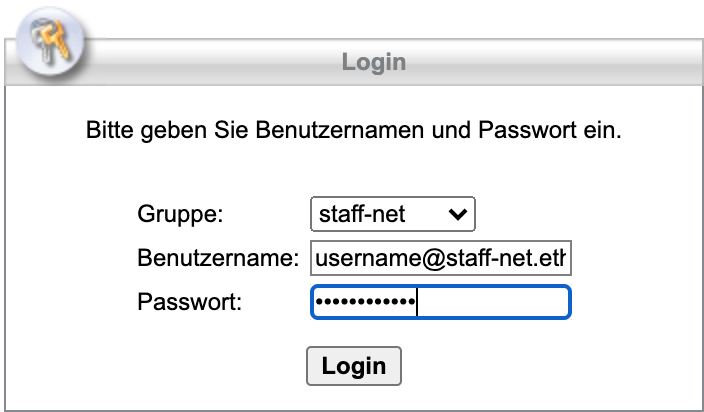Click into the Passwort field

[440, 302]
